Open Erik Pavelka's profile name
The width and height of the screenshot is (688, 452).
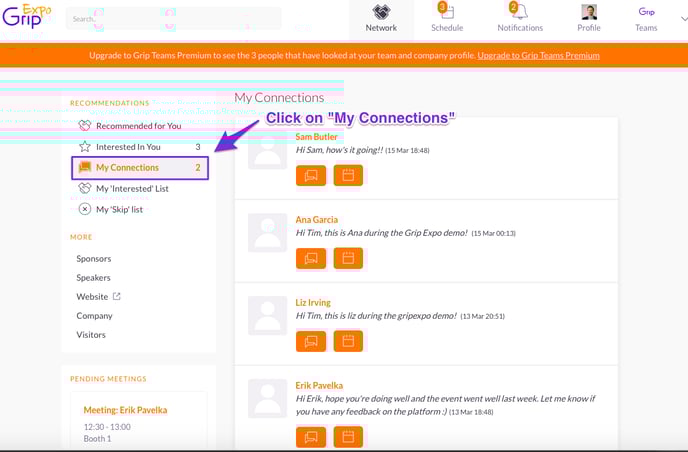pyautogui.click(x=319, y=385)
